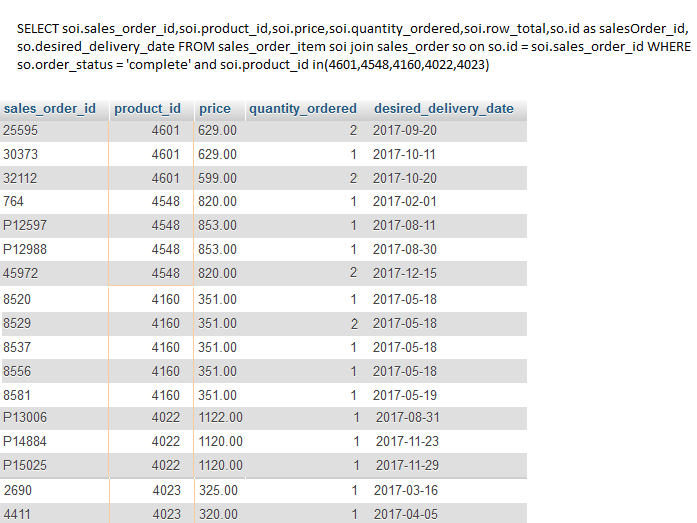
Task: Click sales order 764 row
Action: pyautogui.click(x=264, y=202)
